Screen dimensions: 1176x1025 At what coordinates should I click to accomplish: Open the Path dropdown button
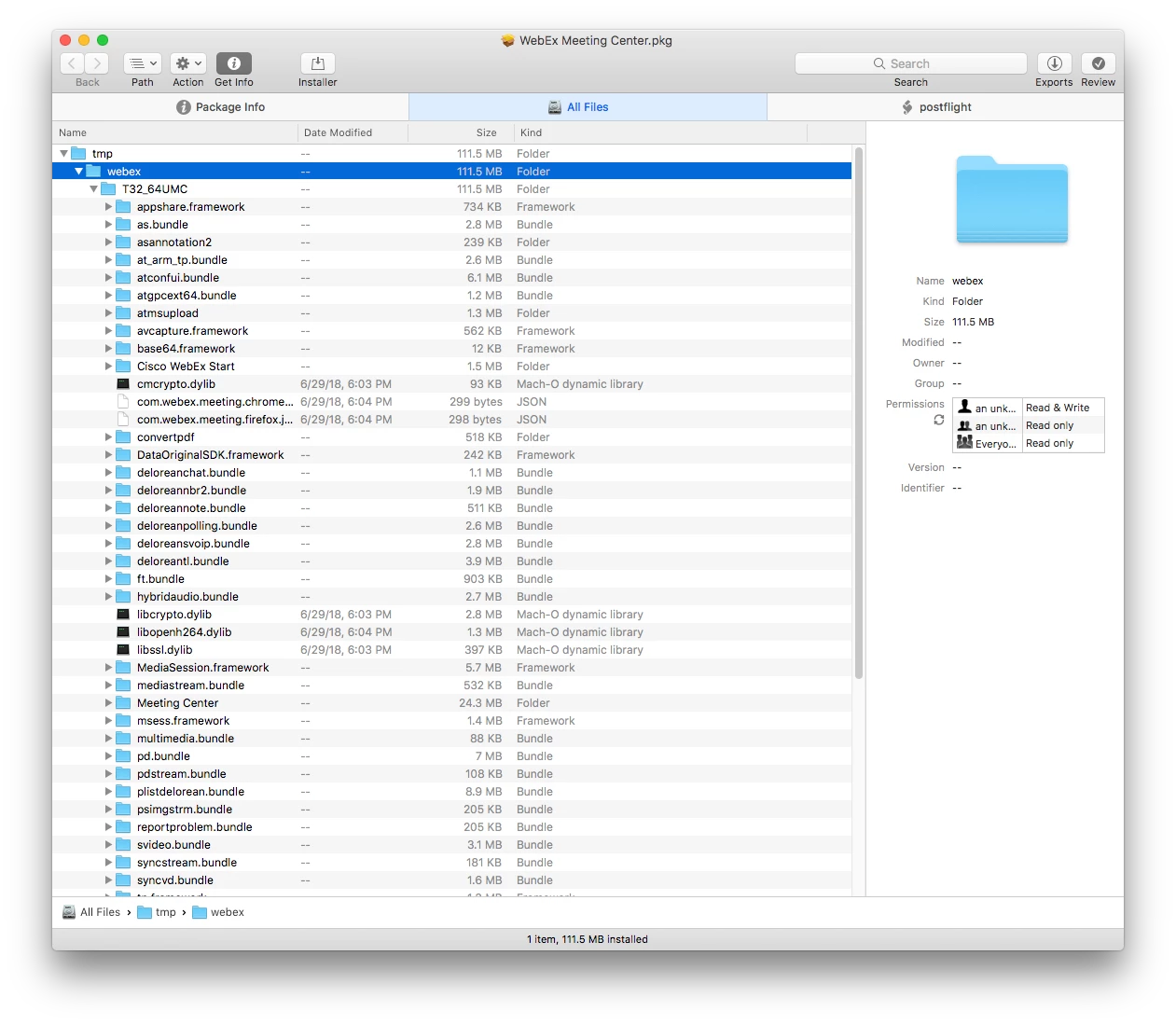[143, 63]
